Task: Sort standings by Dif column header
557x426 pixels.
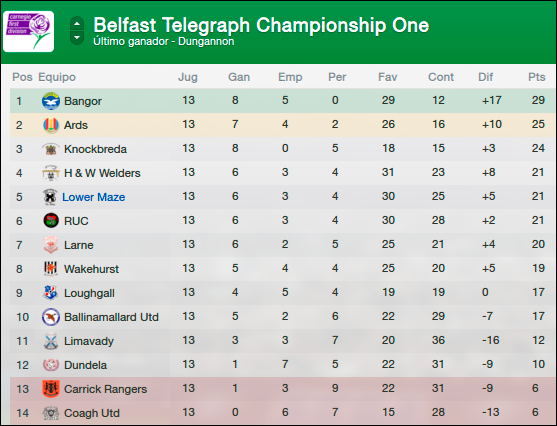Action: point(485,77)
